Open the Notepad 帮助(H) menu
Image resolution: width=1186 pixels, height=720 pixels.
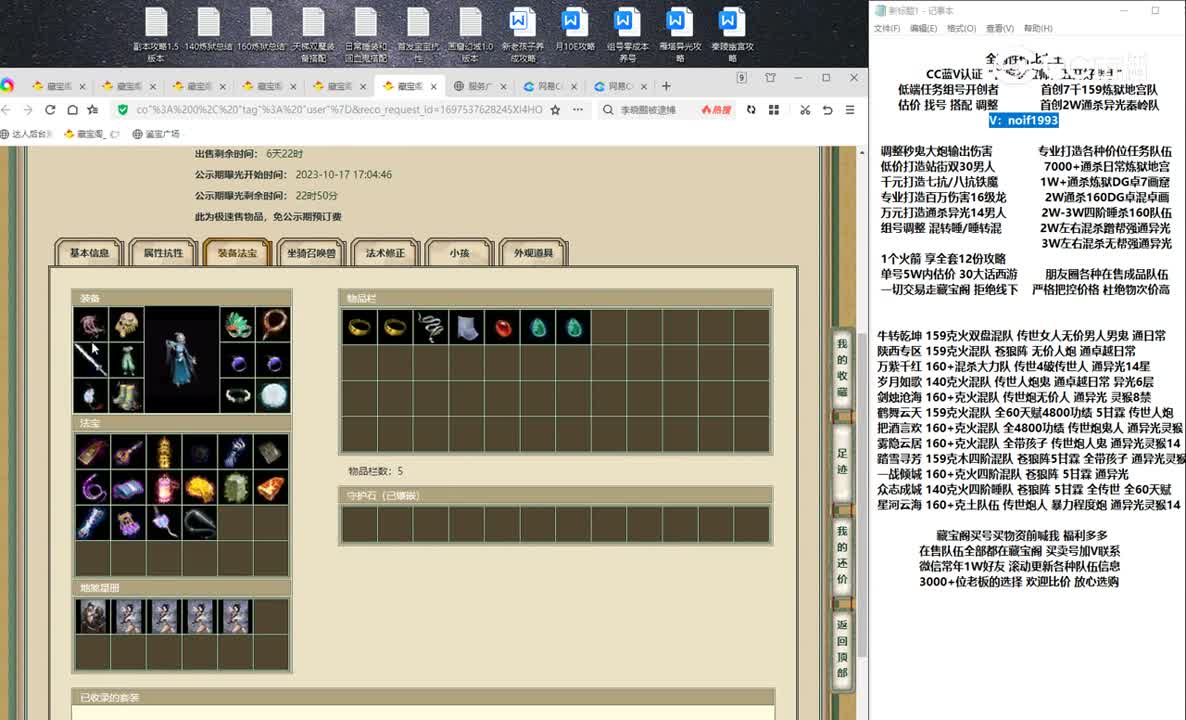pos(1038,29)
